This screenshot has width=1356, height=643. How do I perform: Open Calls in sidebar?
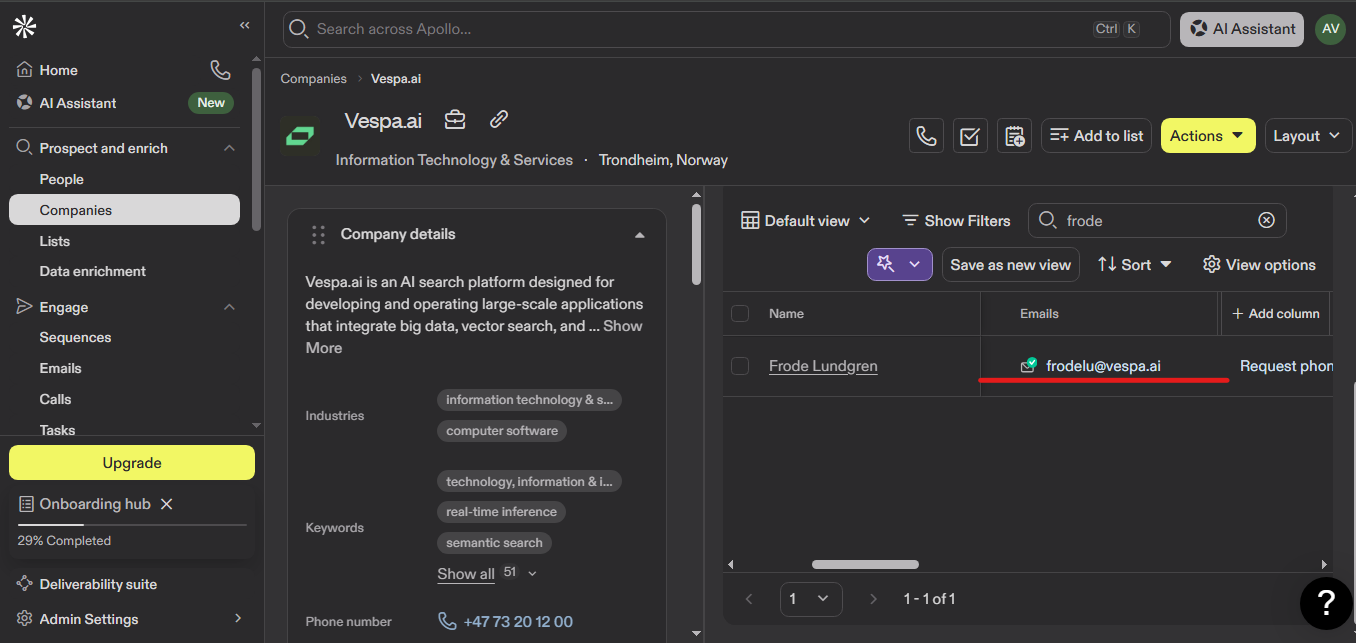pyautogui.click(x=55, y=399)
